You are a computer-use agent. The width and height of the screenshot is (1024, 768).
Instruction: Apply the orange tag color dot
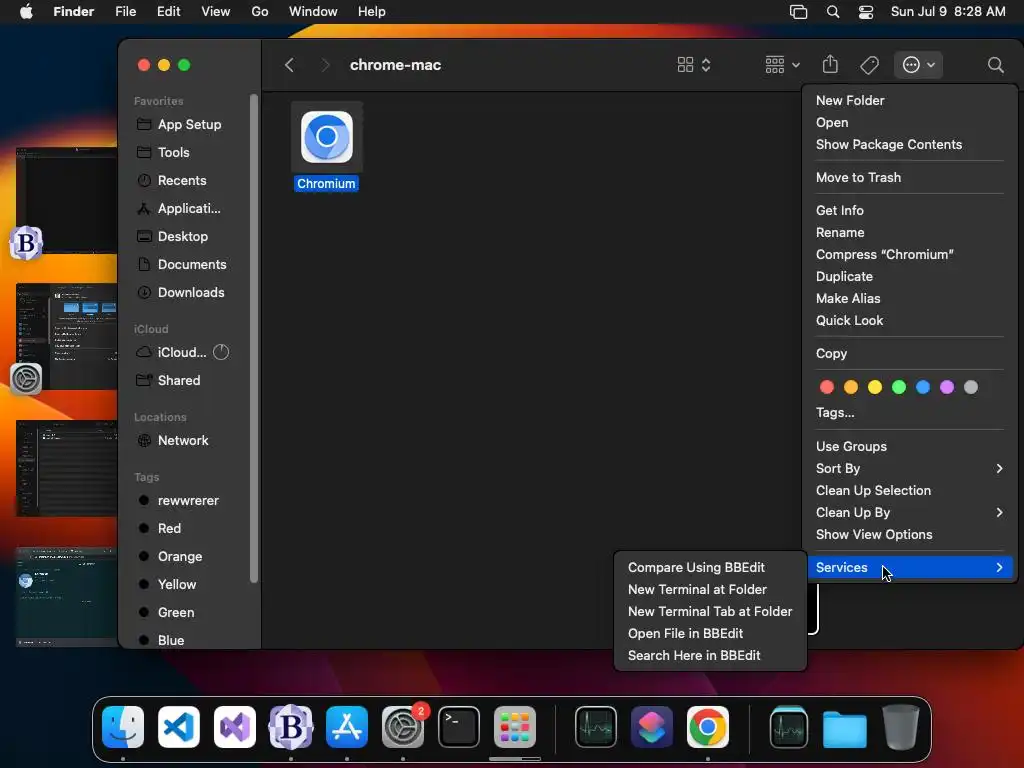point(851,387)
